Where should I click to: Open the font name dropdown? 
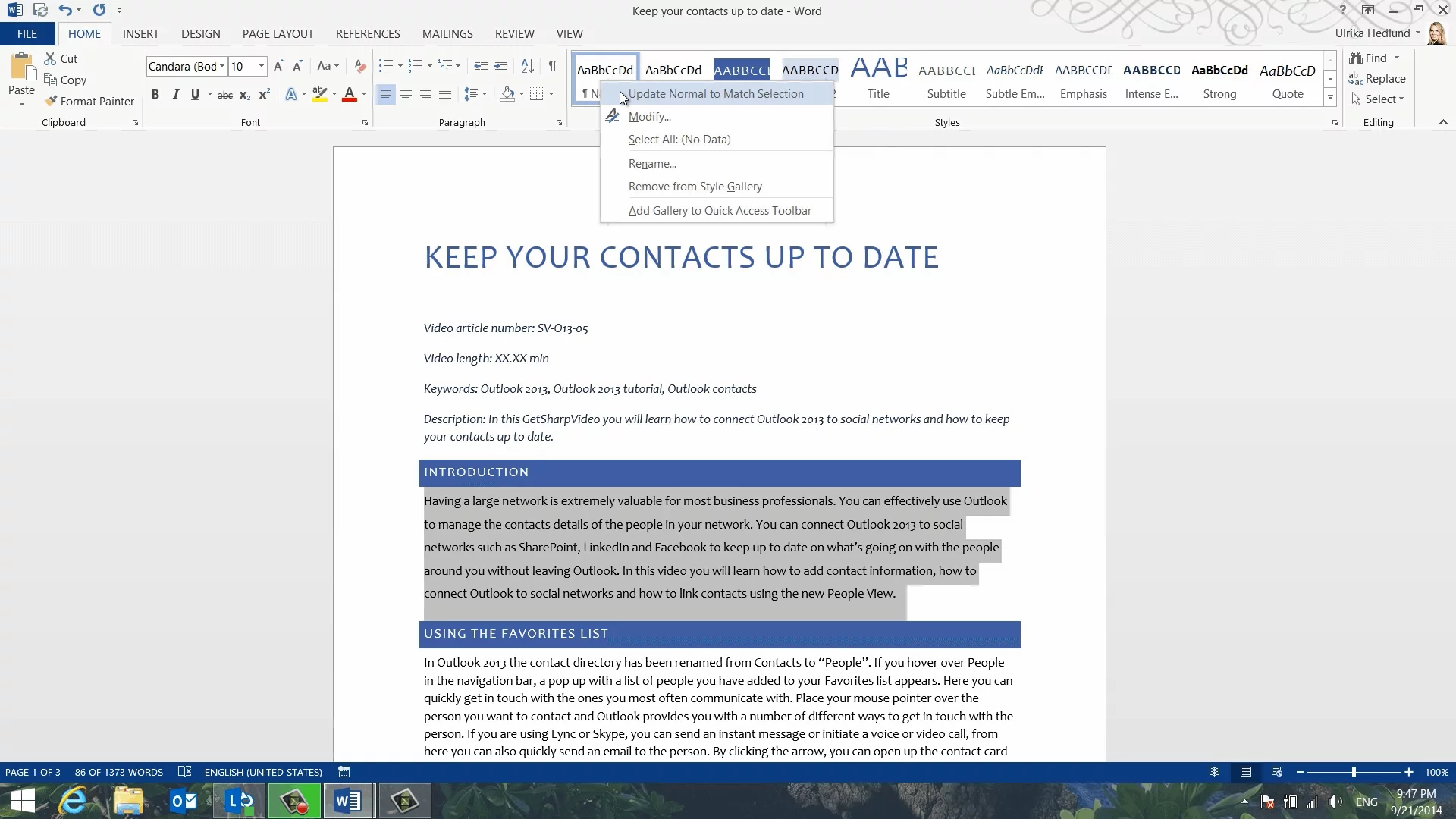click(222, 67)
